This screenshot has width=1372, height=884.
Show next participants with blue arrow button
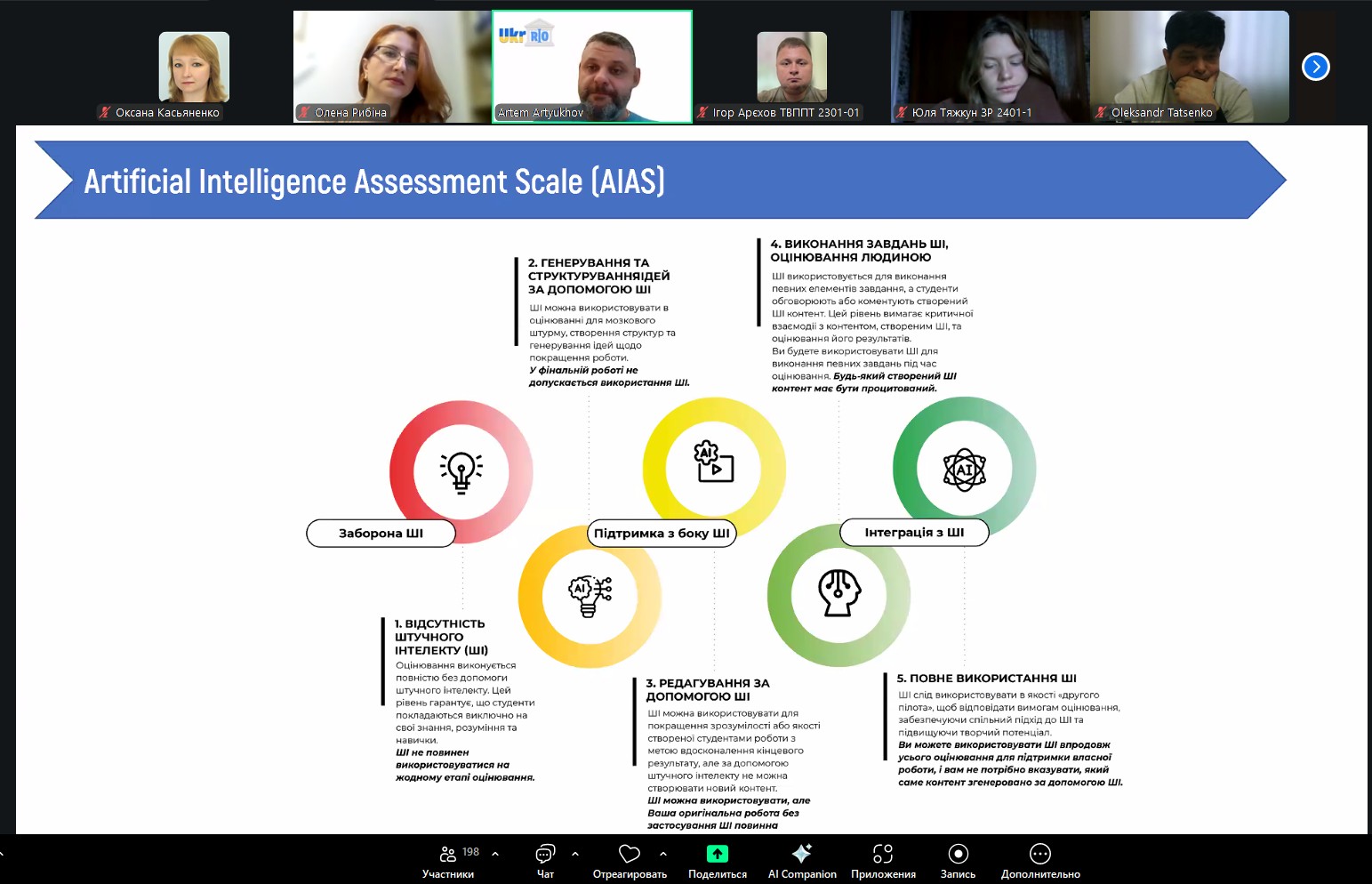(x=1315, y=67)
